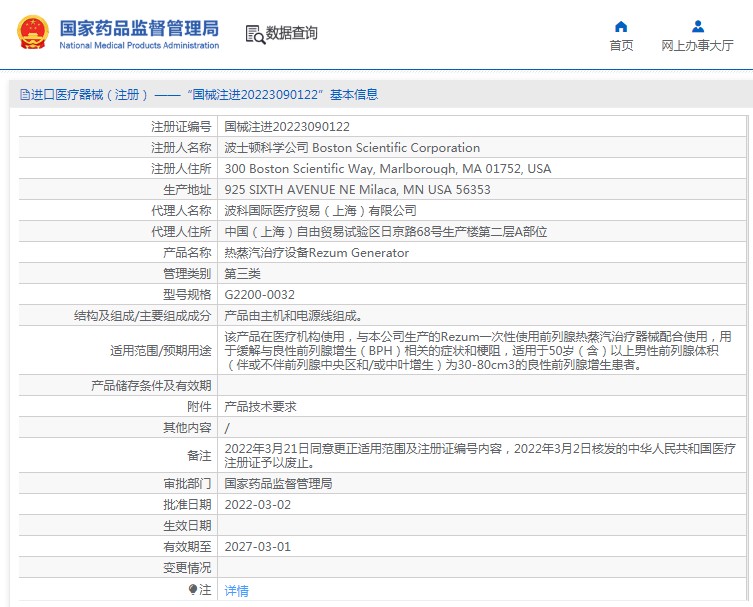Click the 型号规格 row label
The height and width of the screenshot is (607, 753).
tap(187, 294)
